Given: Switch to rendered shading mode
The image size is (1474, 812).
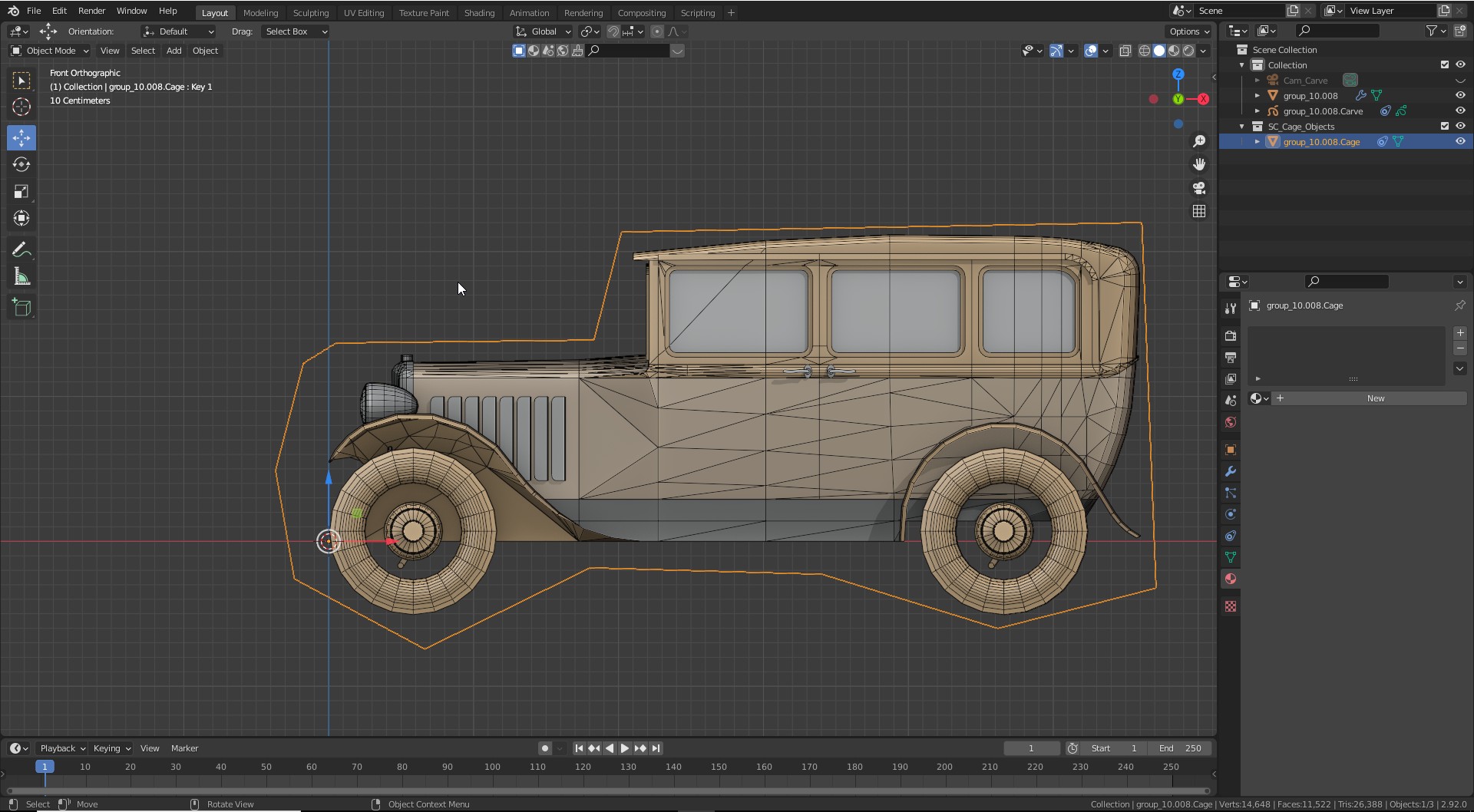Looking at the screenshot, I should [x=1188, y=51].
